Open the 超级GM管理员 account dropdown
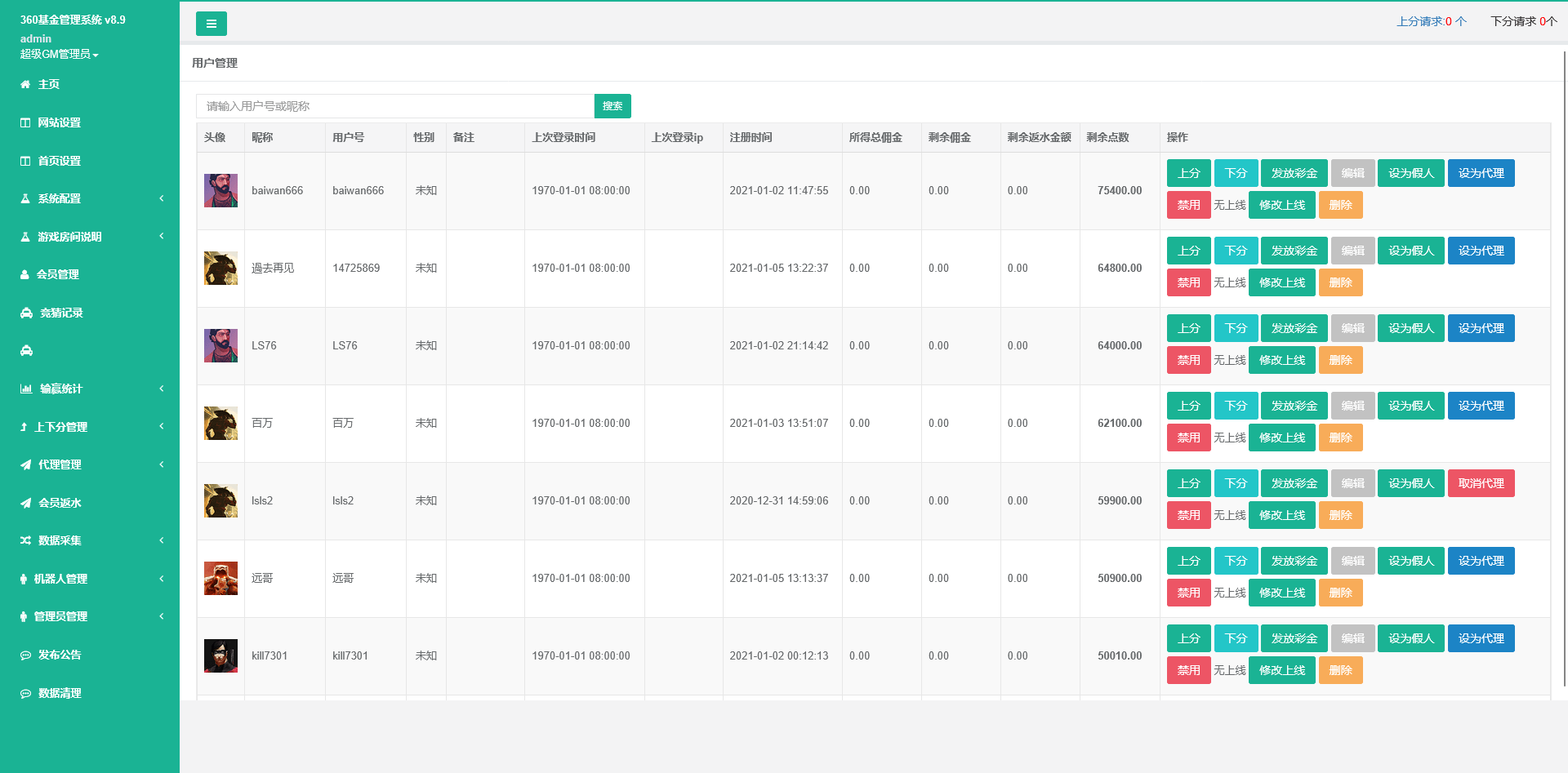The image size is (1568, 773). coord(60,54)
